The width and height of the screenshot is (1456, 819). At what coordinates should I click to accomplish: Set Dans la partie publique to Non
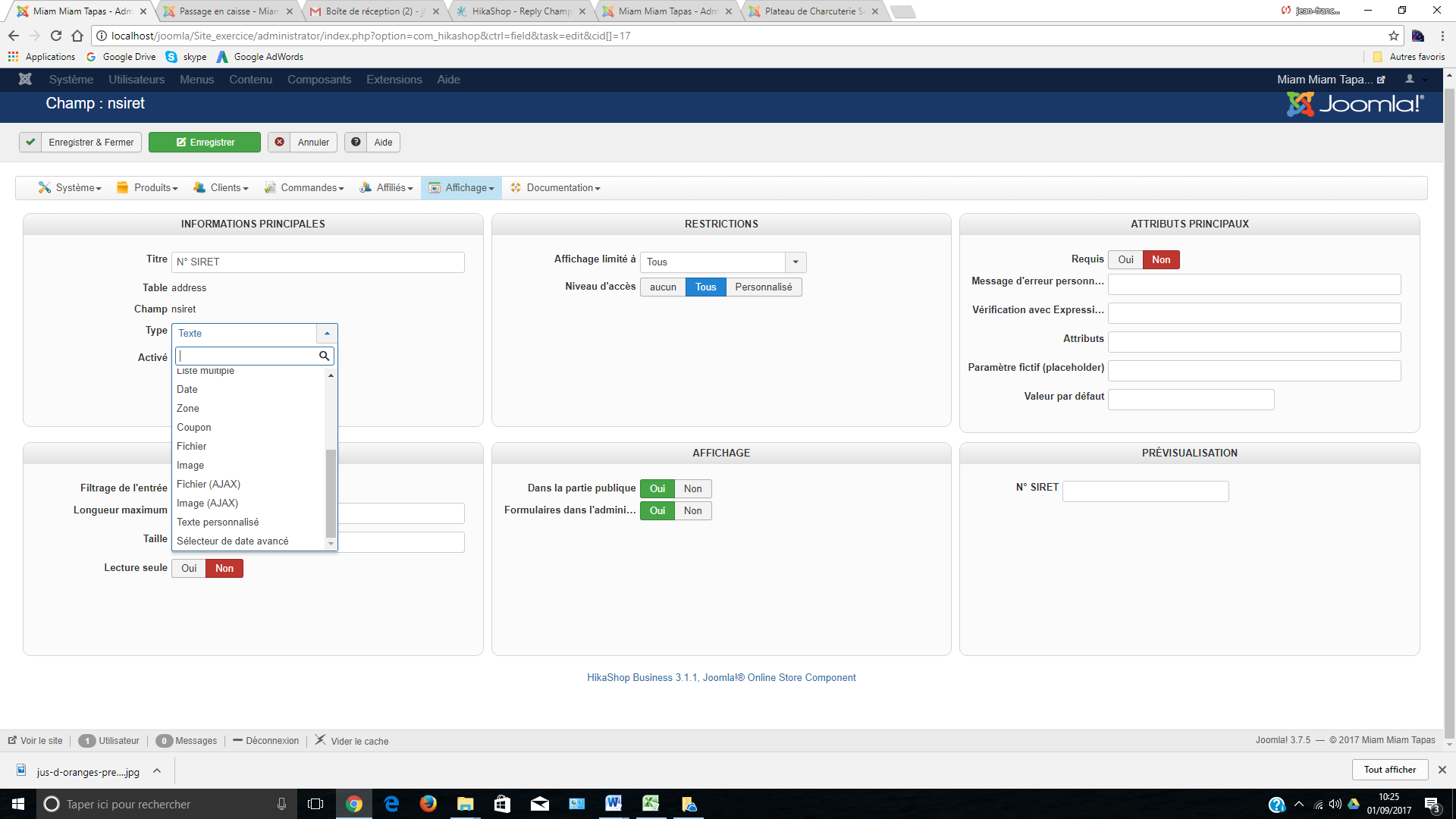[692, 489]
